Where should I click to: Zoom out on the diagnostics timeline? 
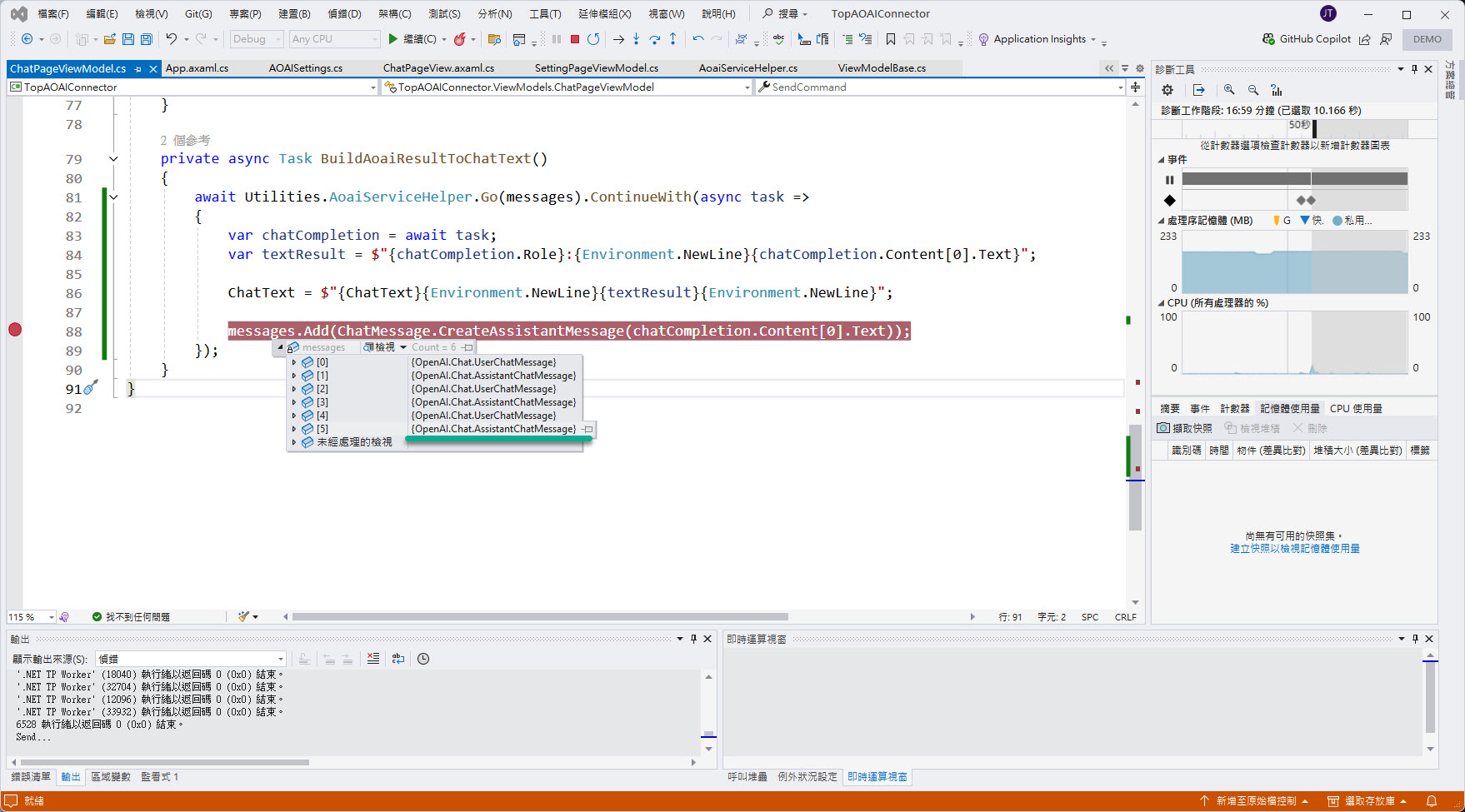pos(1253,90)
